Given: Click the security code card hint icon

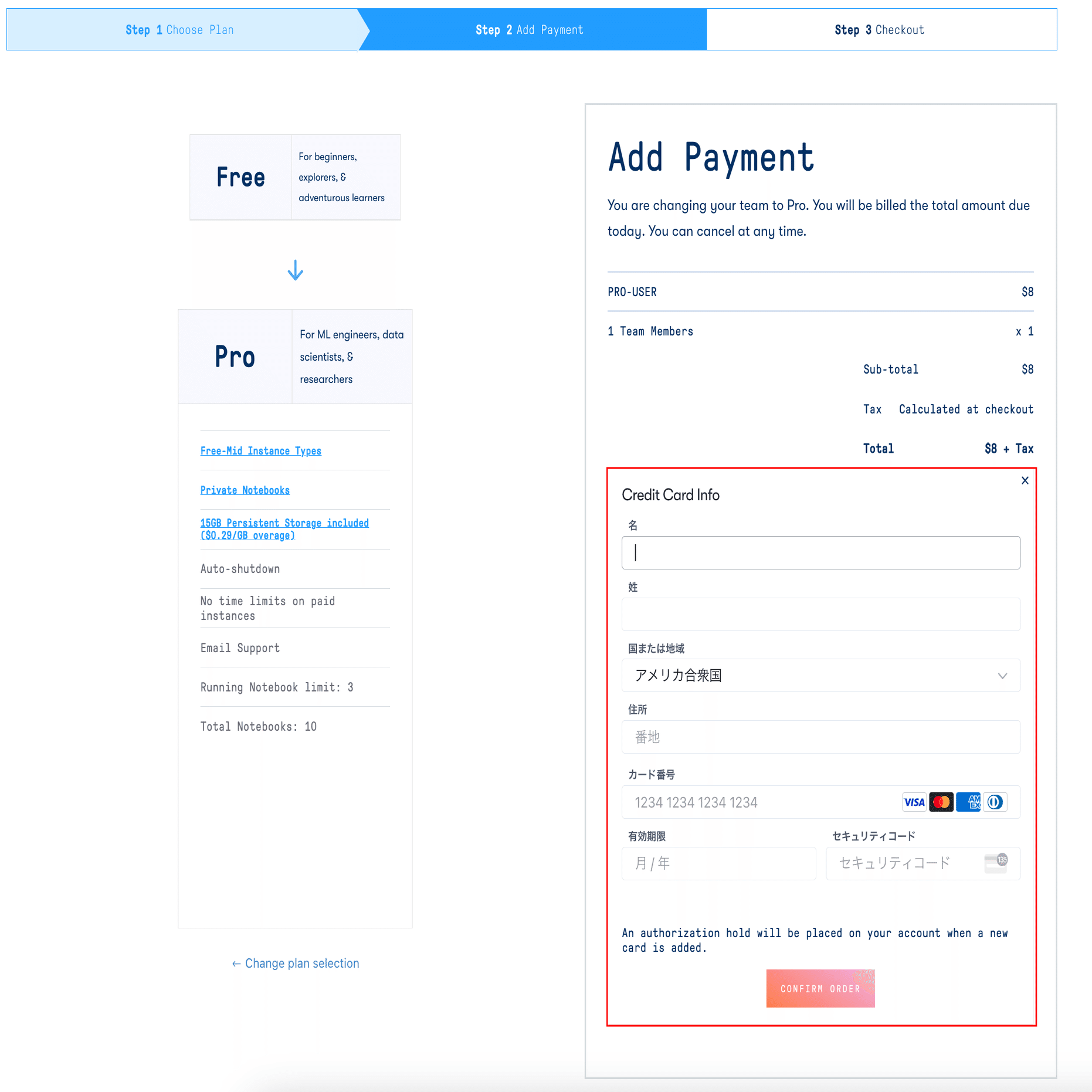Looking at the screenshot, I should [x=996, y=863].
